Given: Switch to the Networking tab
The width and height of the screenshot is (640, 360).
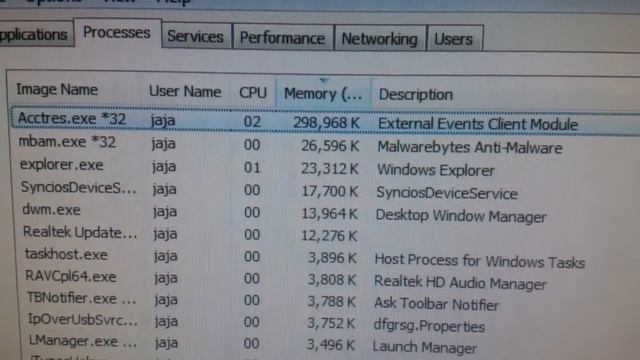Looking at the screenshot, I should pos(380,39).
